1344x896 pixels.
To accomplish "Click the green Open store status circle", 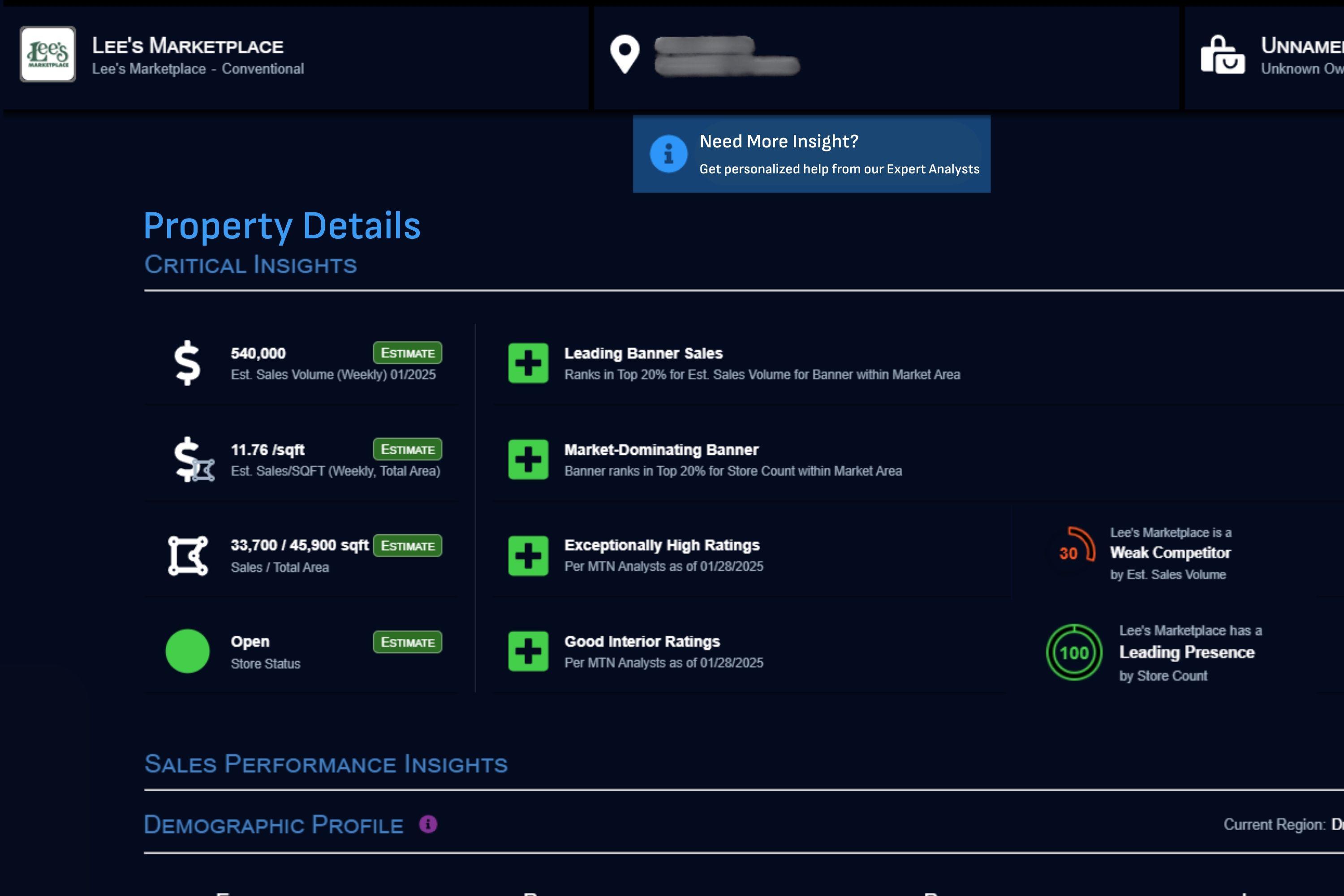I will coord(187,651).
